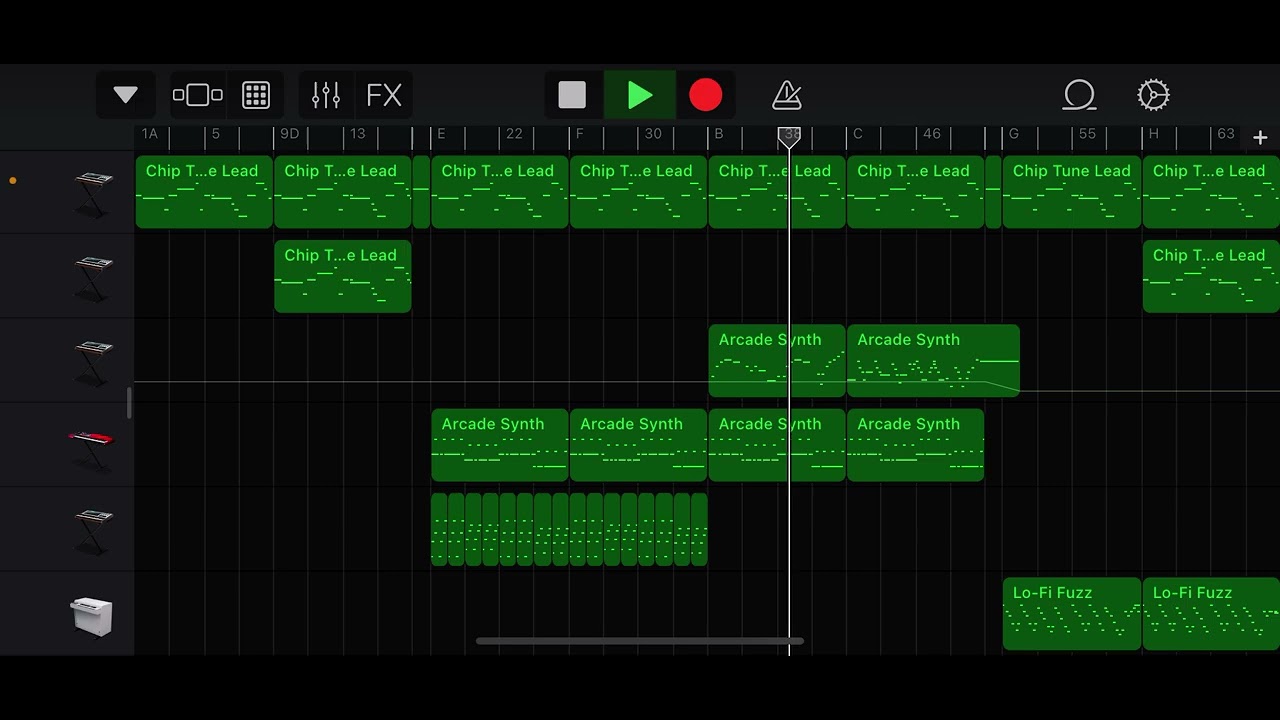The width and height of the screenshot is (1280, 720).
Task: Jump to section marker B on the ruler
Action: [x=718, y=134]
